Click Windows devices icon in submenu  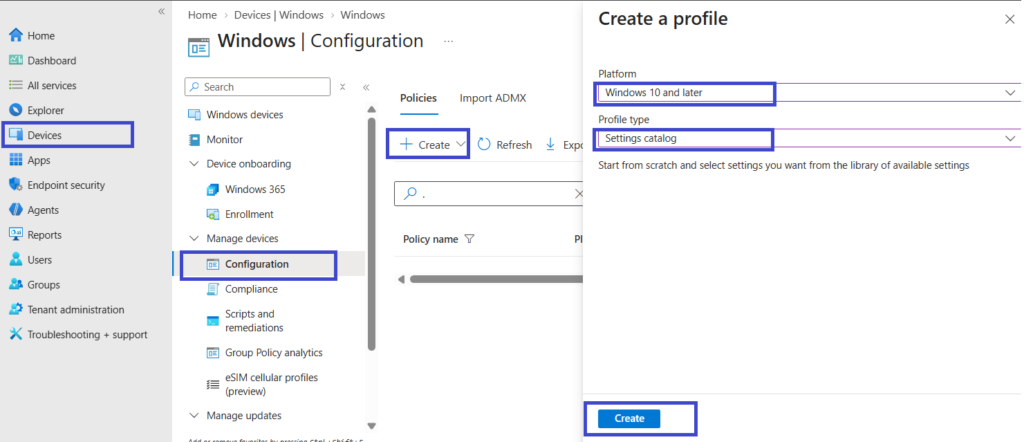pyautogui.click(x=194, y=114)
